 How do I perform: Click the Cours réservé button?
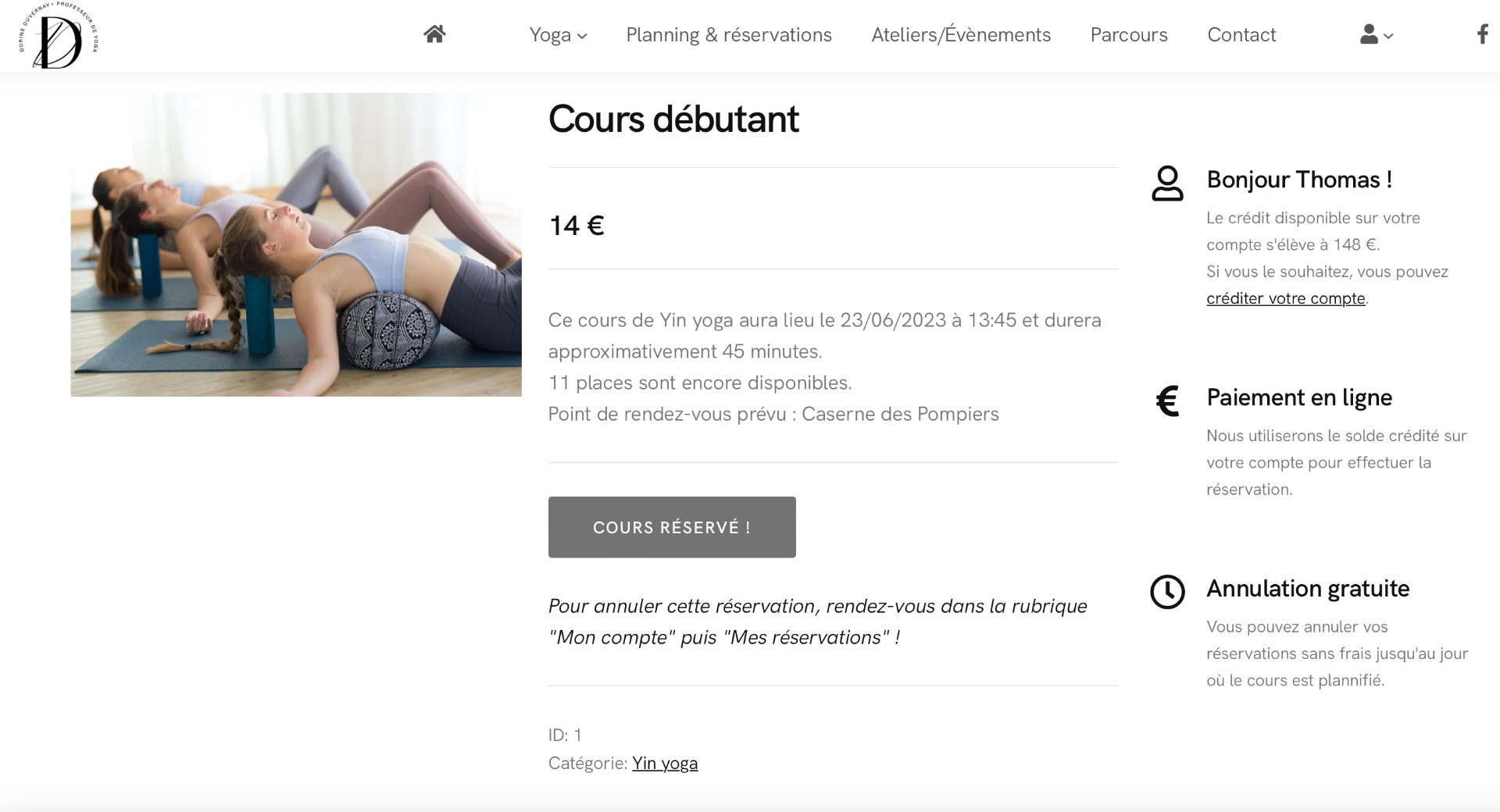(672, 527)
